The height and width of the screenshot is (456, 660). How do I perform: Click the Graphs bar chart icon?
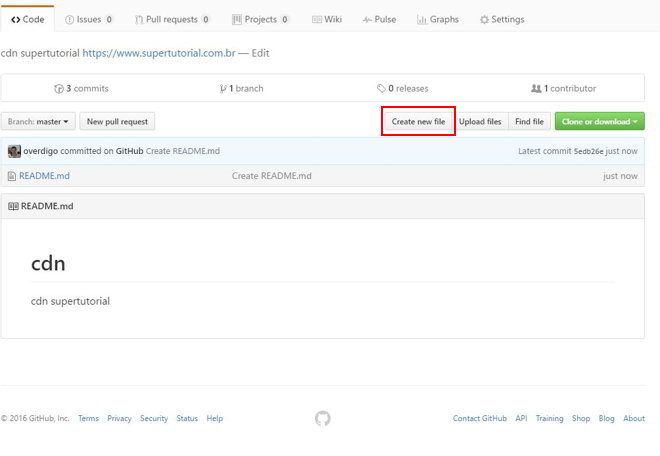(x=422, y=19)
